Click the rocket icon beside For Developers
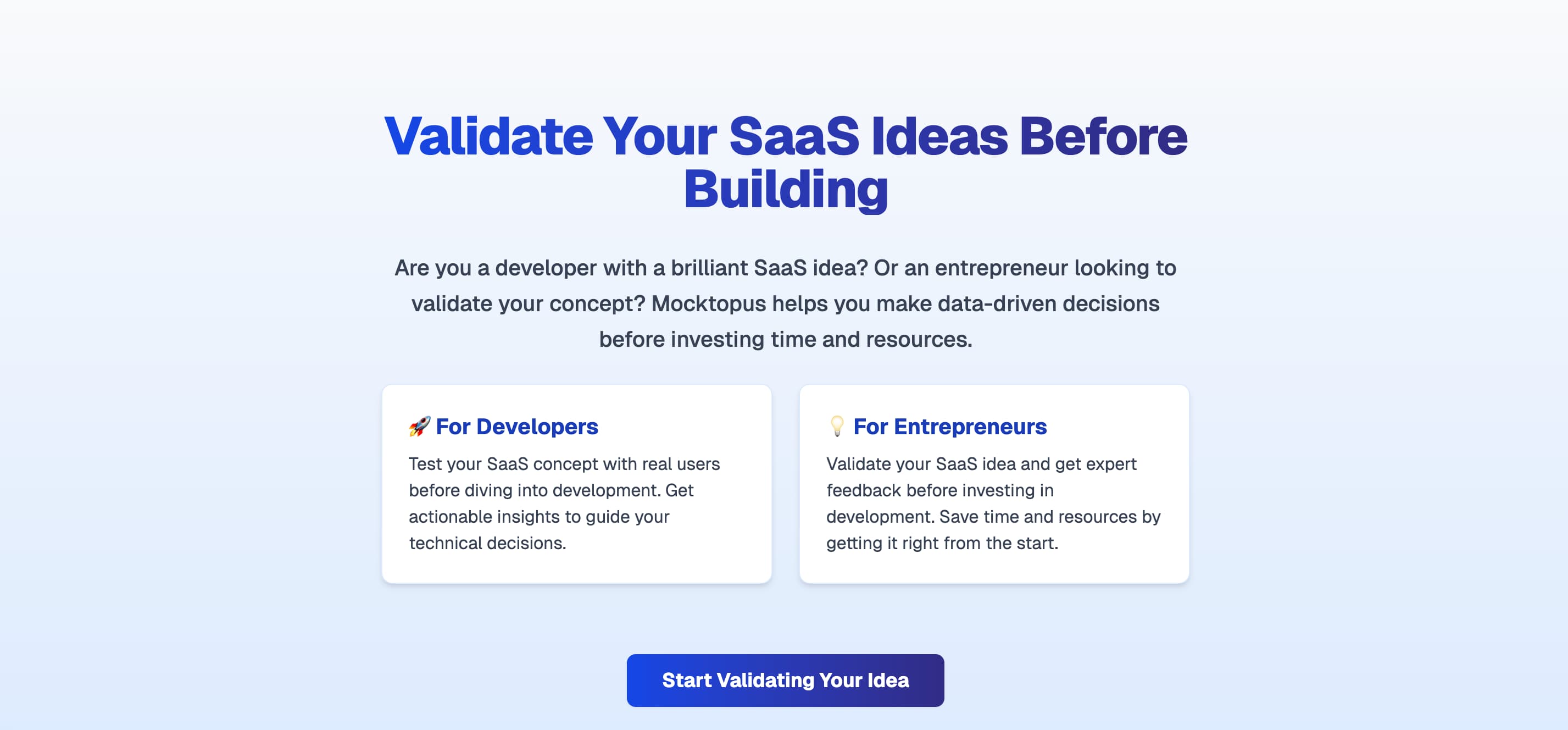This screenshot has width=1568, height=730. (x=419, y=426)
